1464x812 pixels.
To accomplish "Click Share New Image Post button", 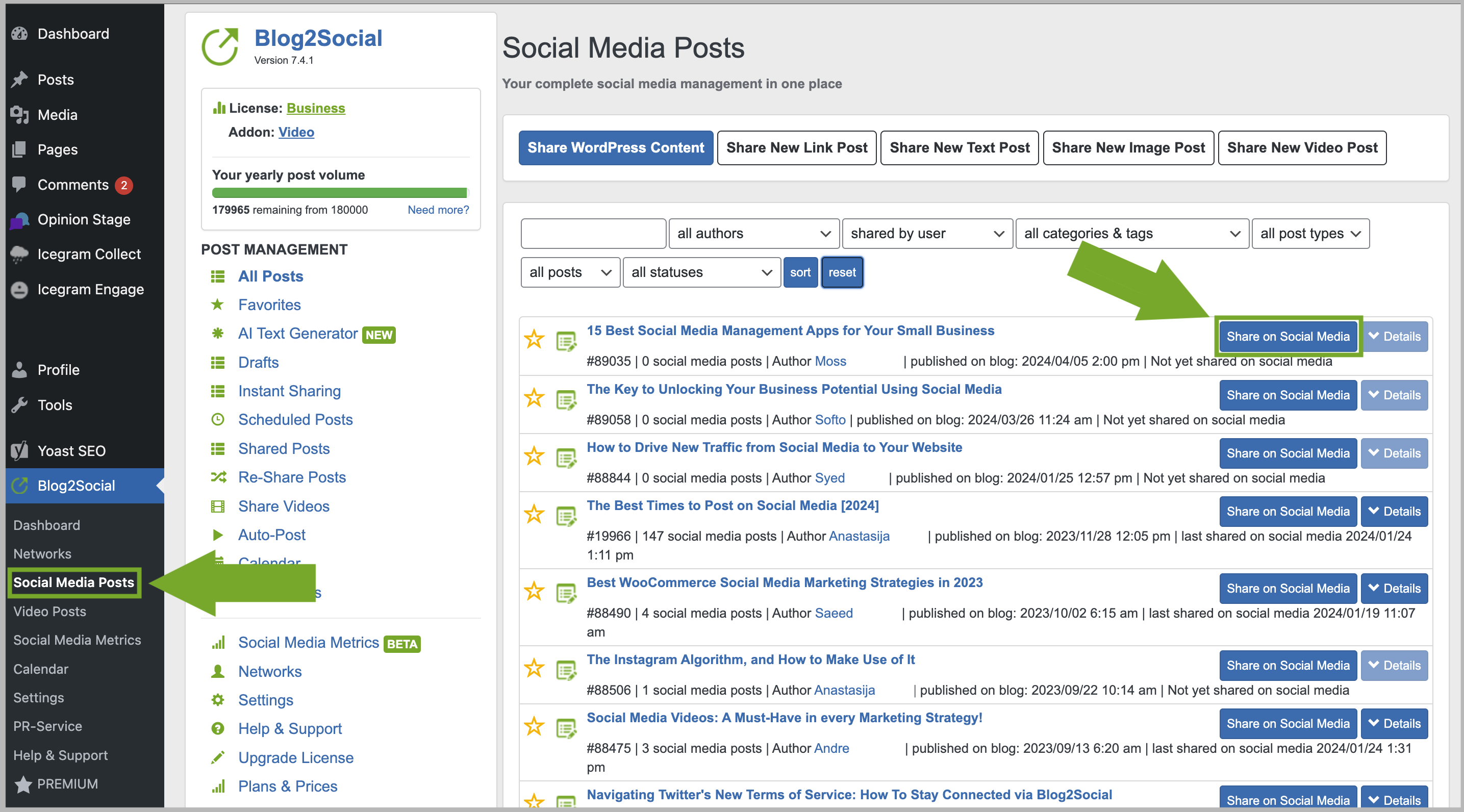I will (x=1128, y=148).
